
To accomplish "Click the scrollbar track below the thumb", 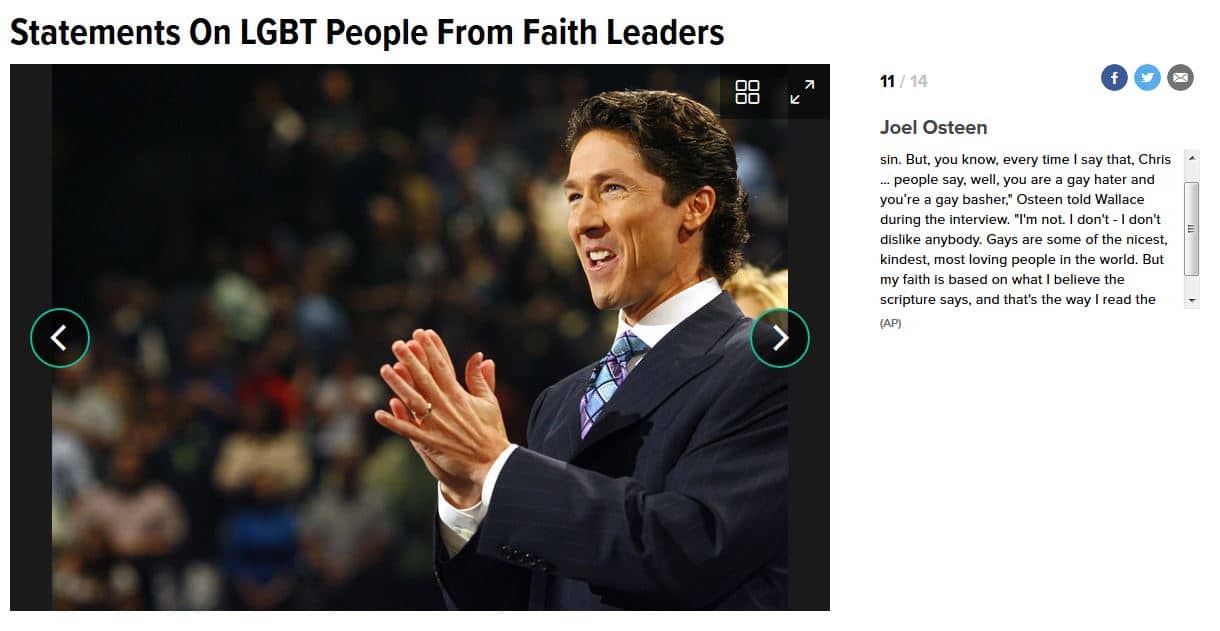I will [1191, 284].
